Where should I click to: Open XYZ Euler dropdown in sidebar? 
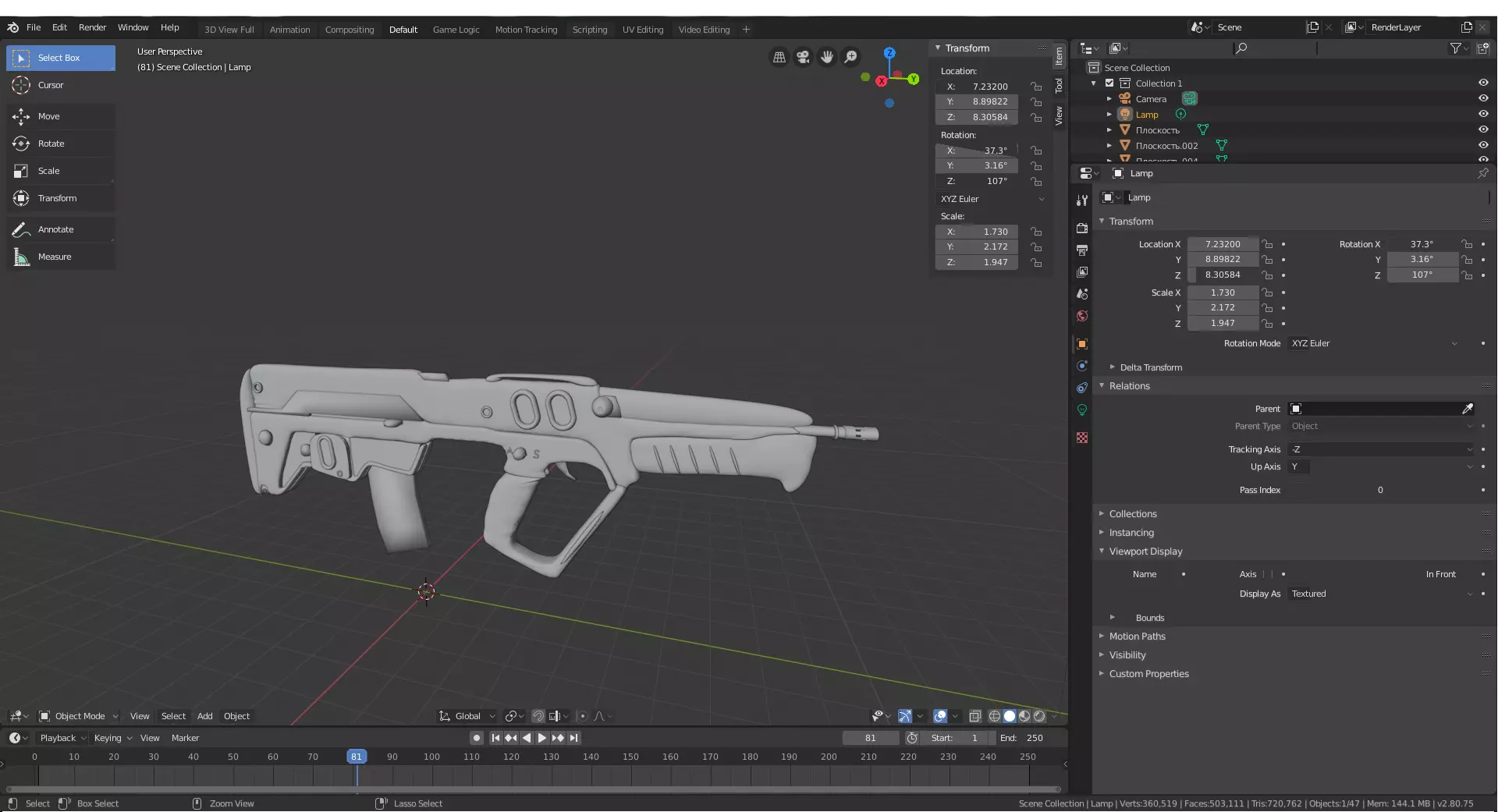[x=992, y=199]
